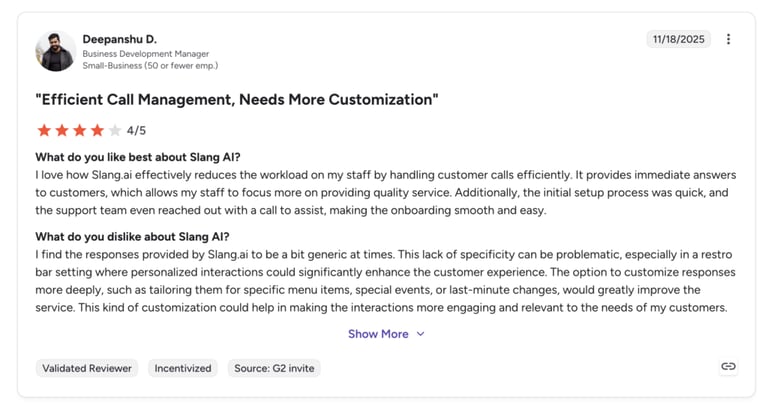Image resolution: width=768 pixels, height=409 pixels.
Task: Click the 4/5 rating score text
Action: pyautogui.click(x=136, y=130)
